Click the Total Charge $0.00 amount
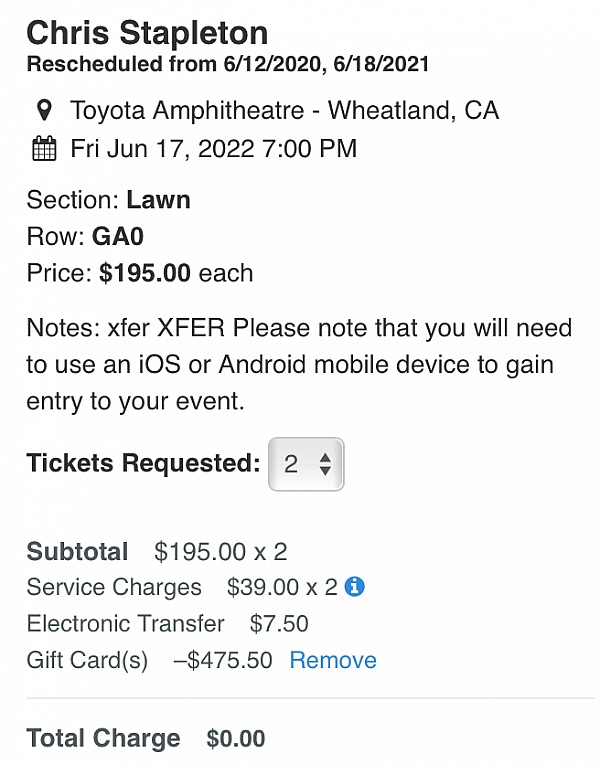 point(235,738)
